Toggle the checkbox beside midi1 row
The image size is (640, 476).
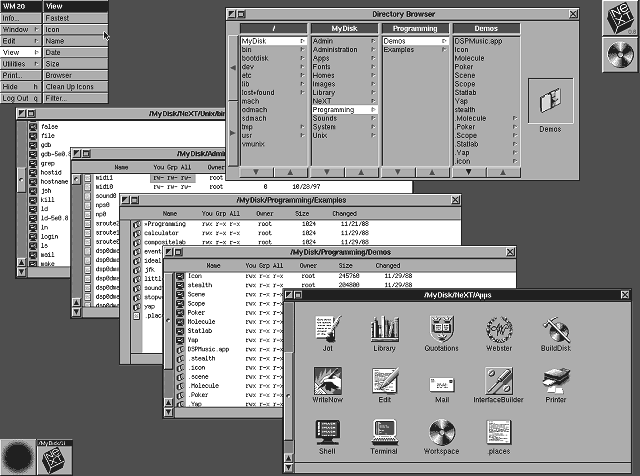(87, 178)
